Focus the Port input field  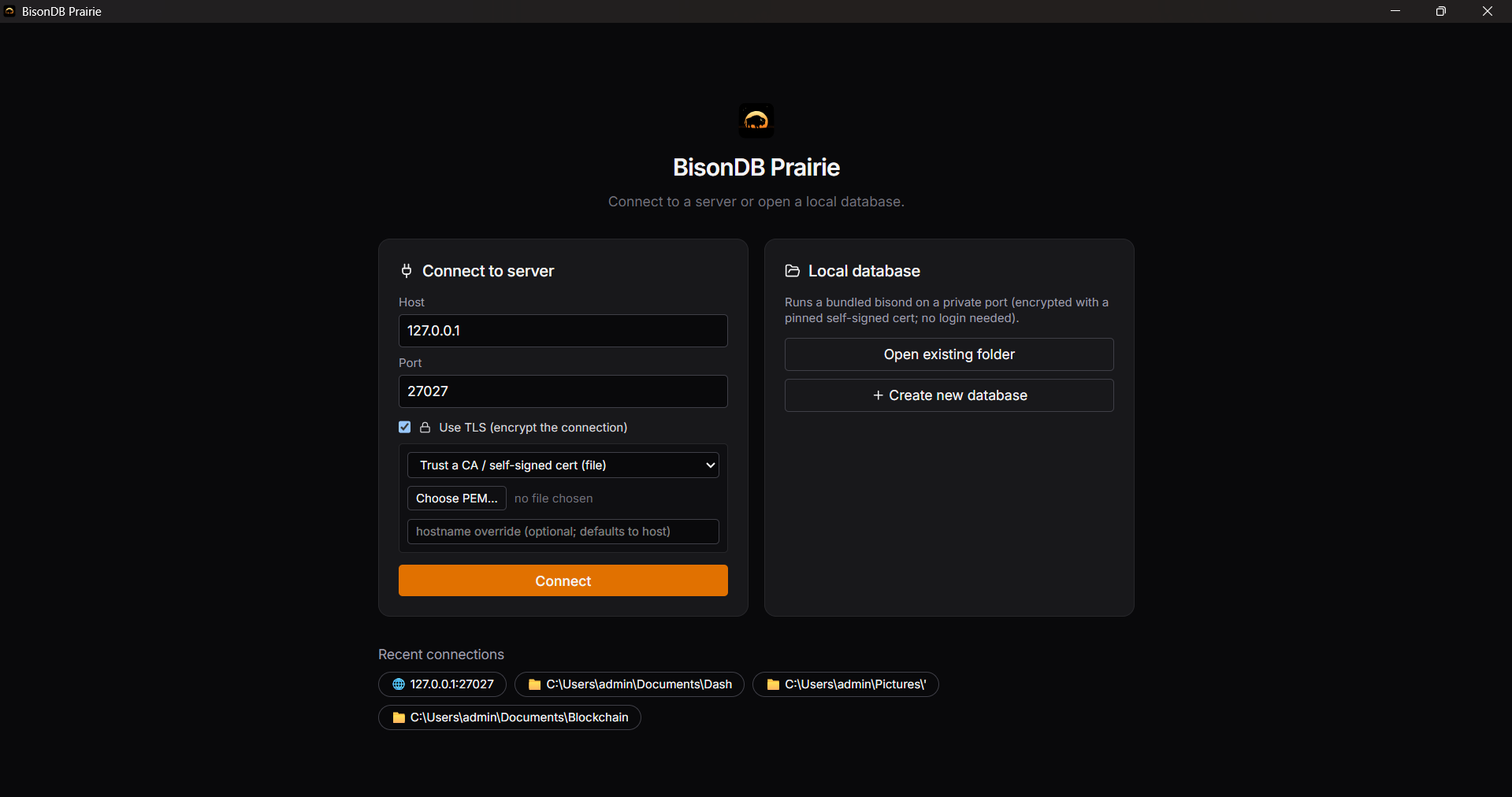click(x=563, y=391)
